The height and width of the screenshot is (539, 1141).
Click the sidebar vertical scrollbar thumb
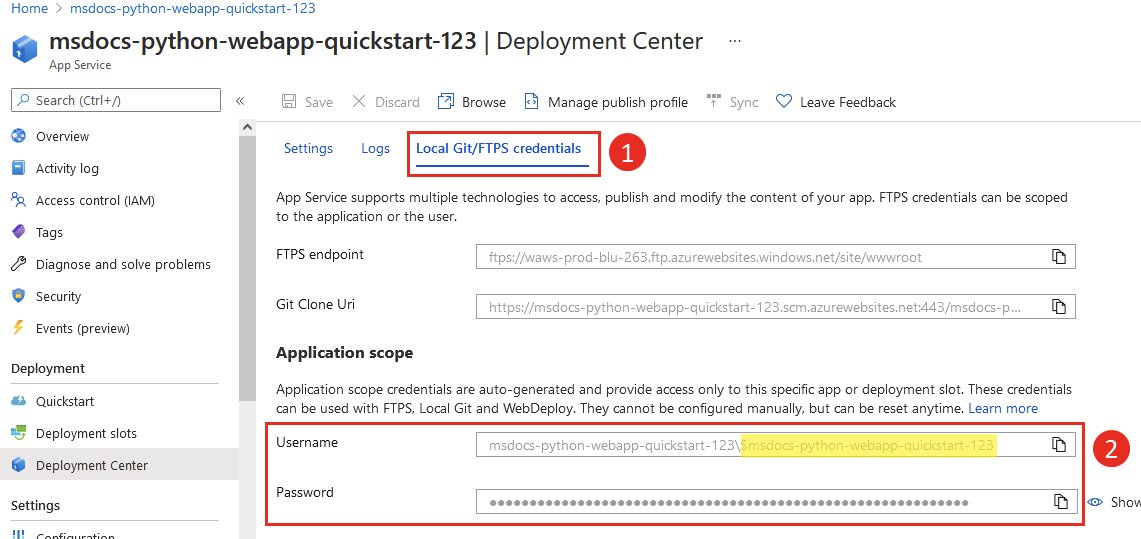coord(247,268)
